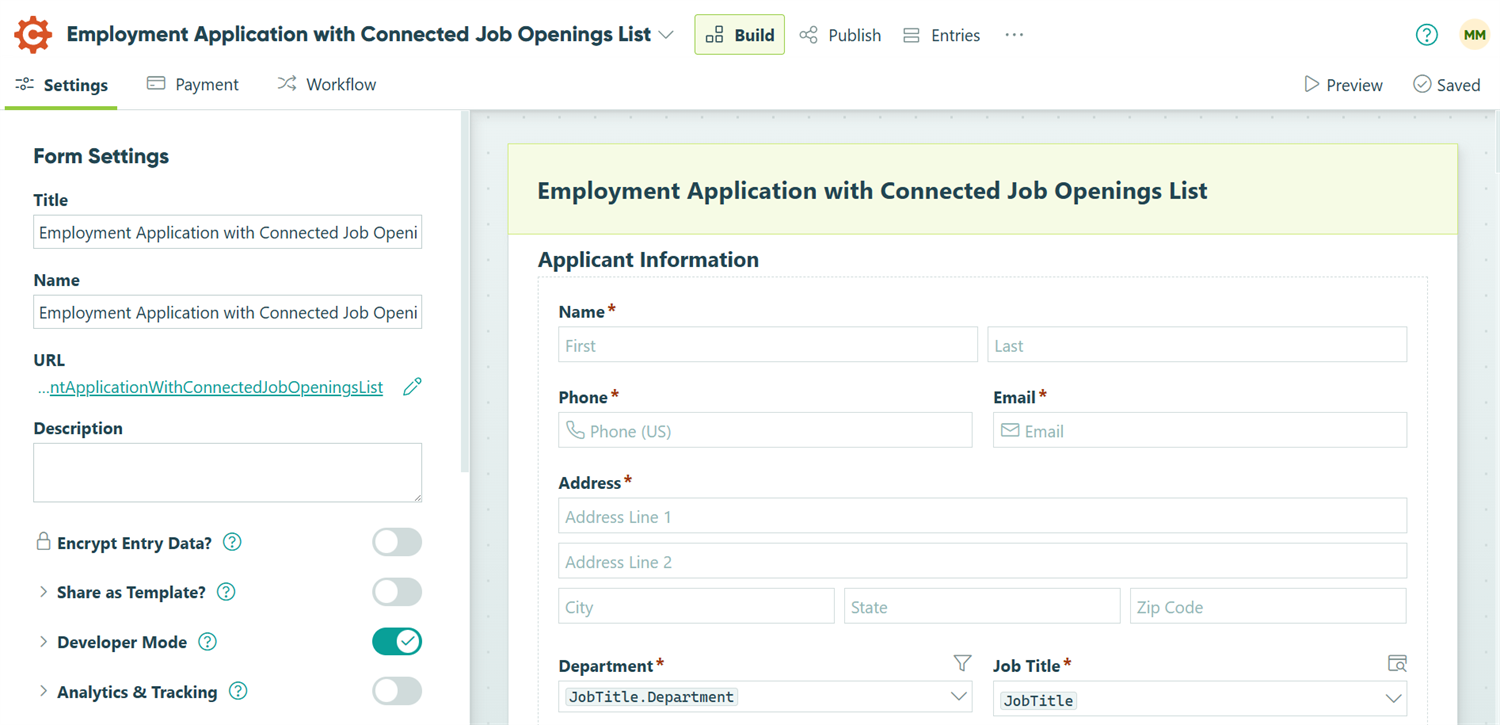Click the help icon next to Developer Mode

[207, 642]
